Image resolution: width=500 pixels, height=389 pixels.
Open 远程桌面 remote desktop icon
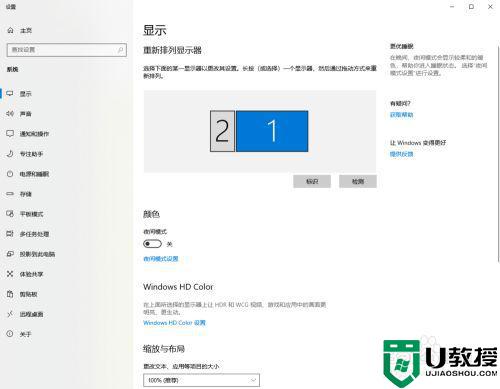click(x=10, y=314)
